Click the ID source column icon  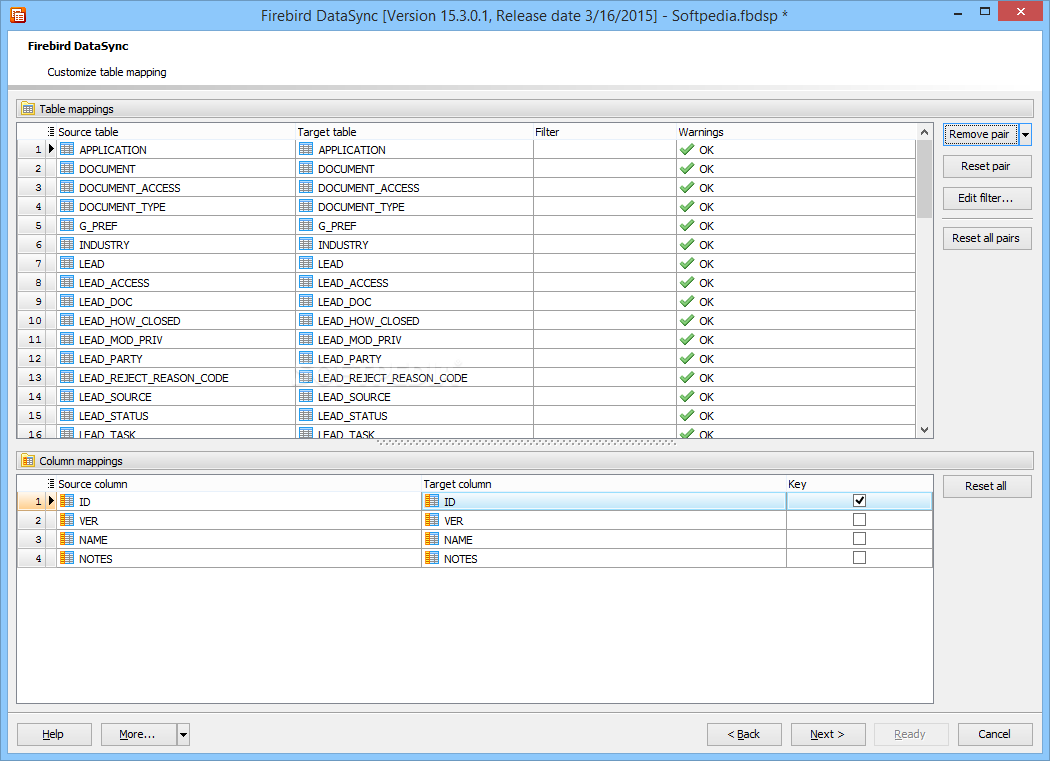[67, 501]
